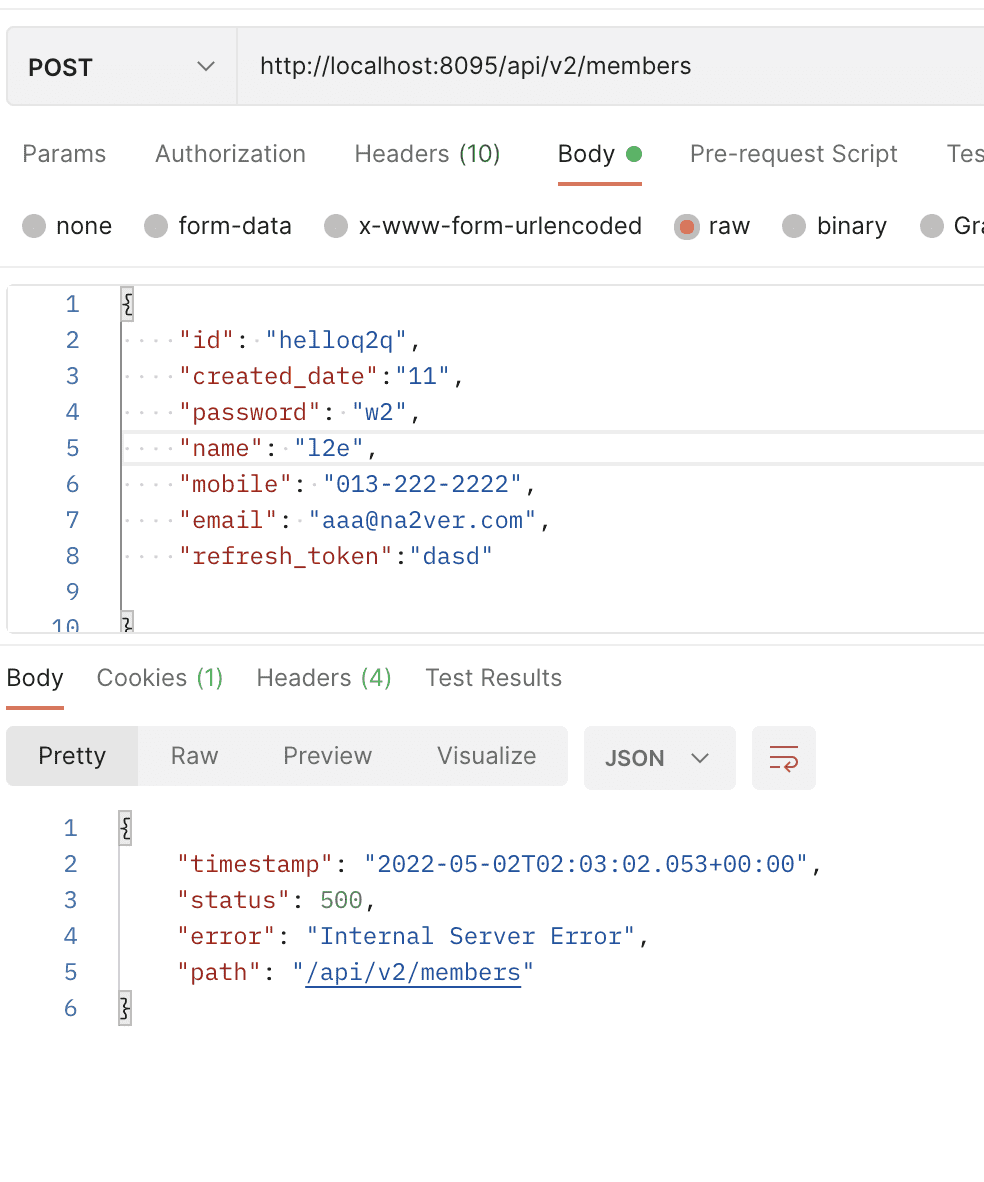The width and height of the screenshot is (984, 1182).
Task: Follow the /api/v2/members path link
Action: (413, 972)
